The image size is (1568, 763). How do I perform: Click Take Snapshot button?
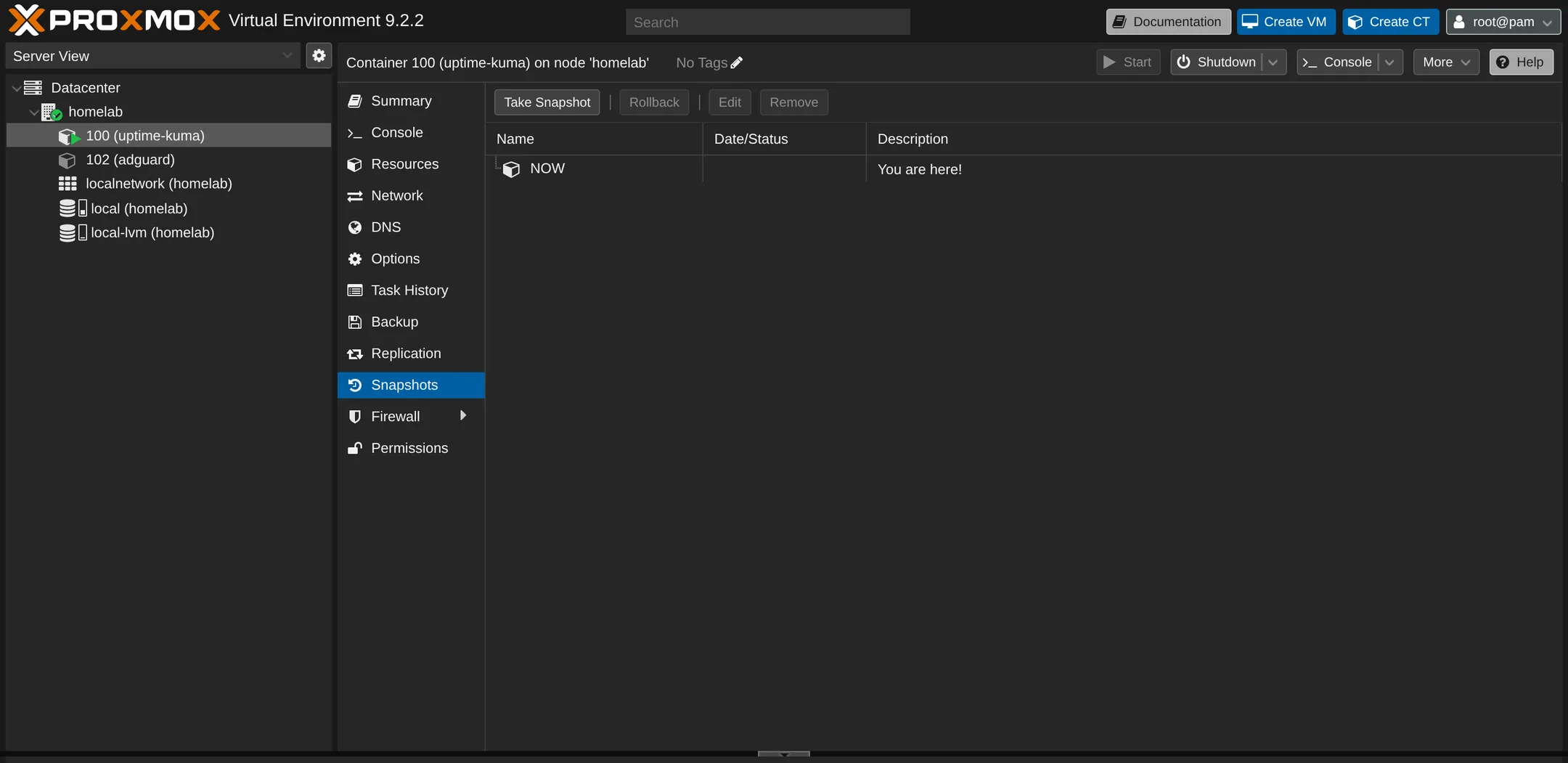click(547, 102)
